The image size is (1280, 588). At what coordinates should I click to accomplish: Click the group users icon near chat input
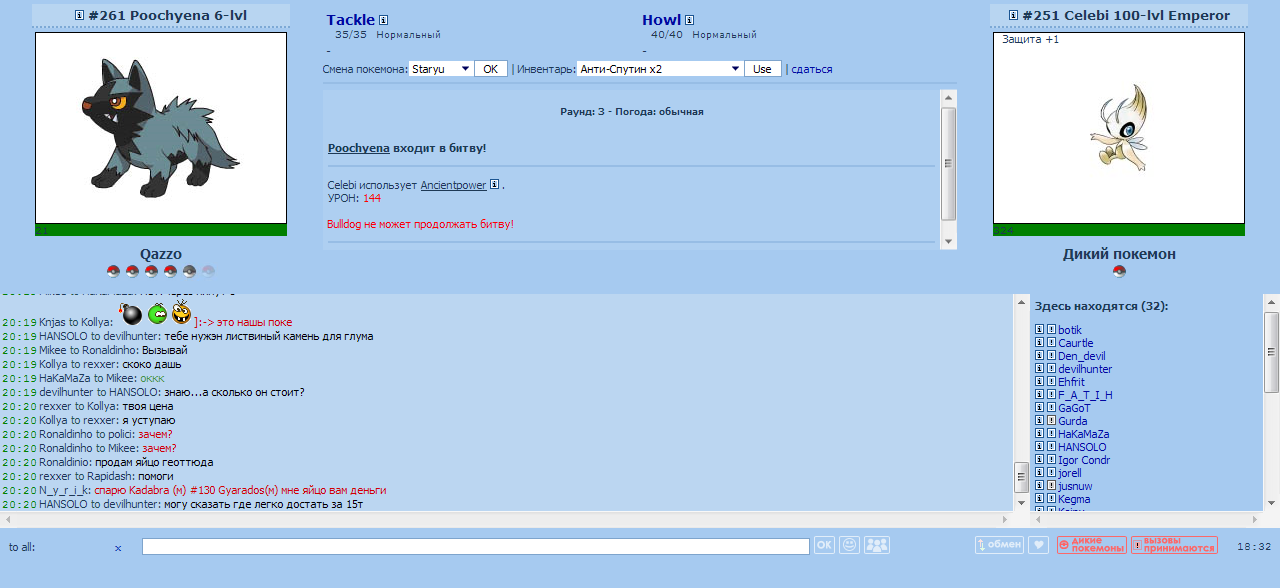point(877,545)
